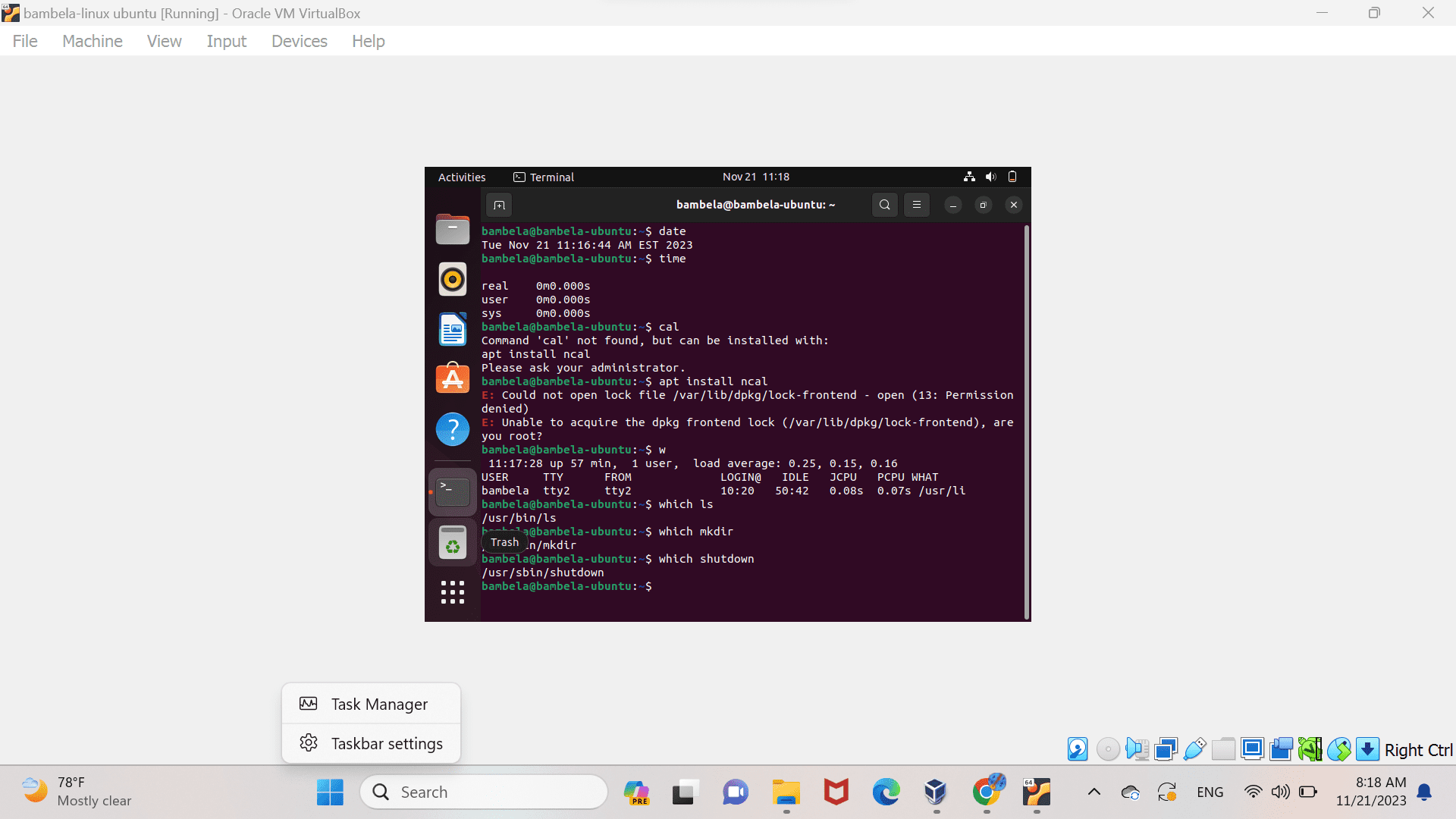Image resolution: width=1456 pixels, height=819 pixels.
Task: Click VirtualBox recording indicator icon
Action: 1281,749
